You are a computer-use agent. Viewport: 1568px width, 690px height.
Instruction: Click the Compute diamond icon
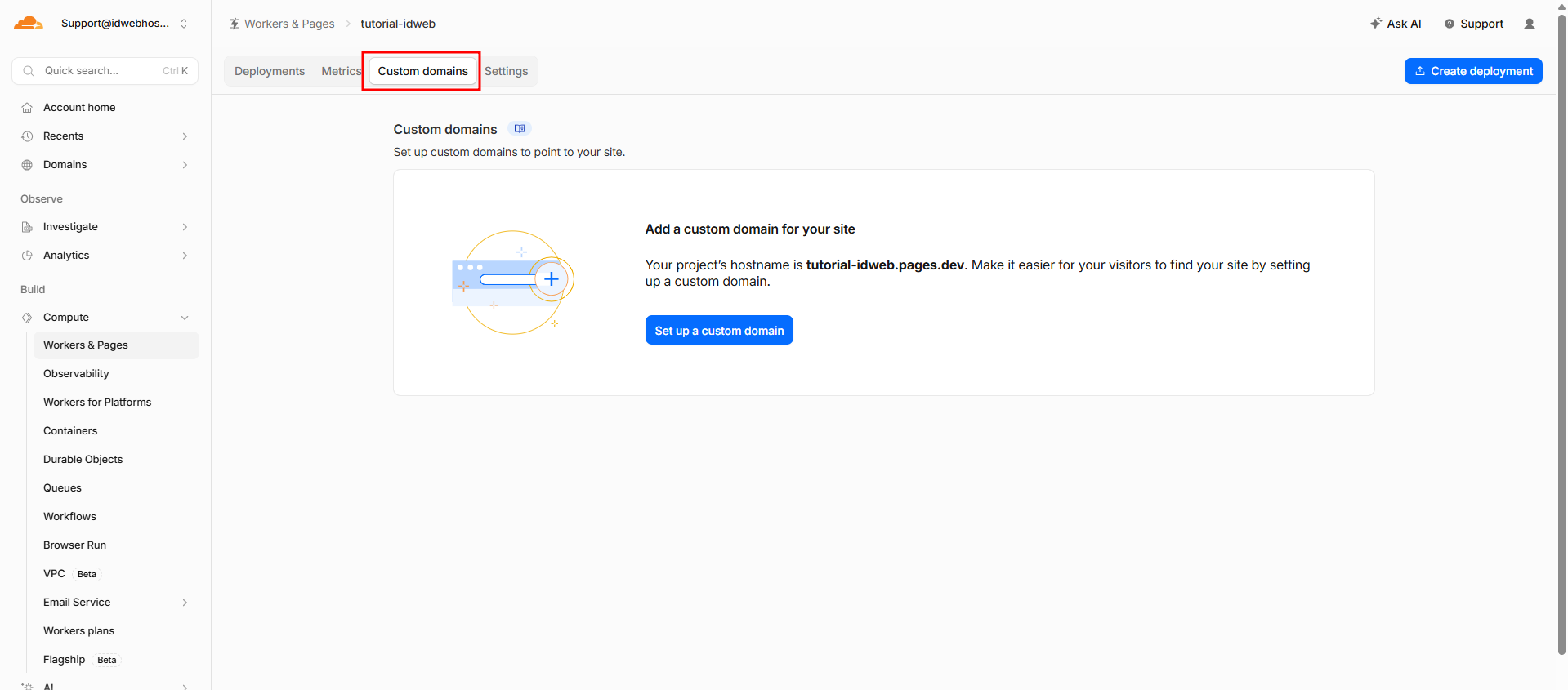[27, 318]
